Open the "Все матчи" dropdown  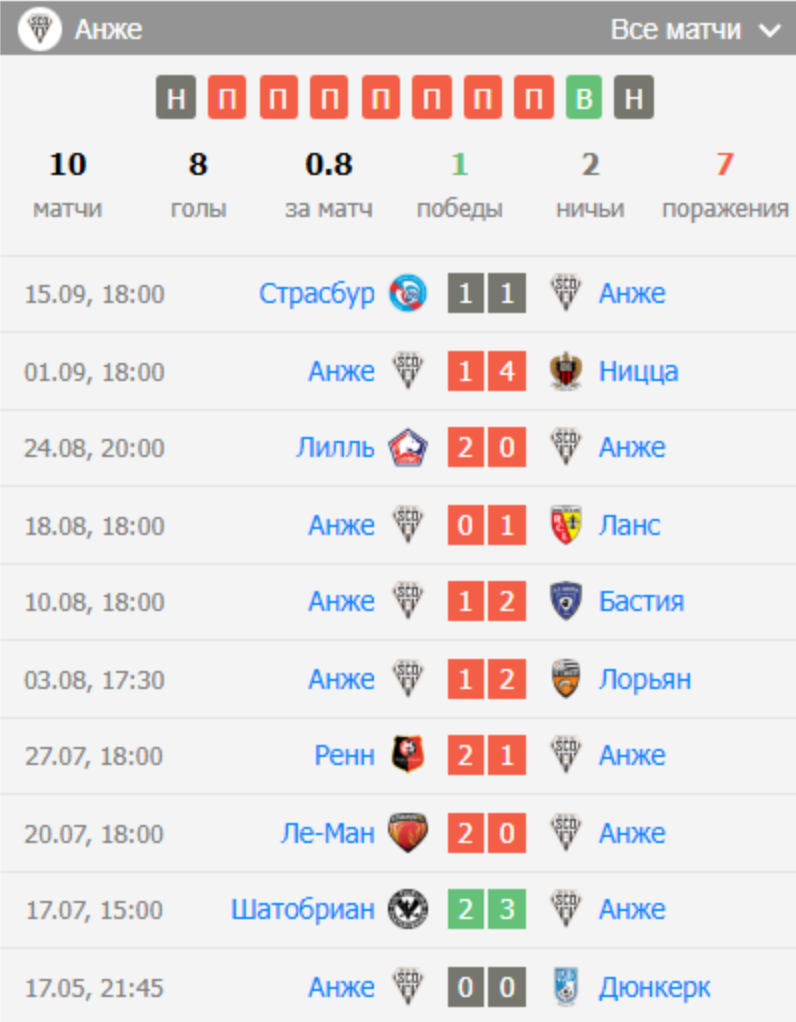(694, 30)
